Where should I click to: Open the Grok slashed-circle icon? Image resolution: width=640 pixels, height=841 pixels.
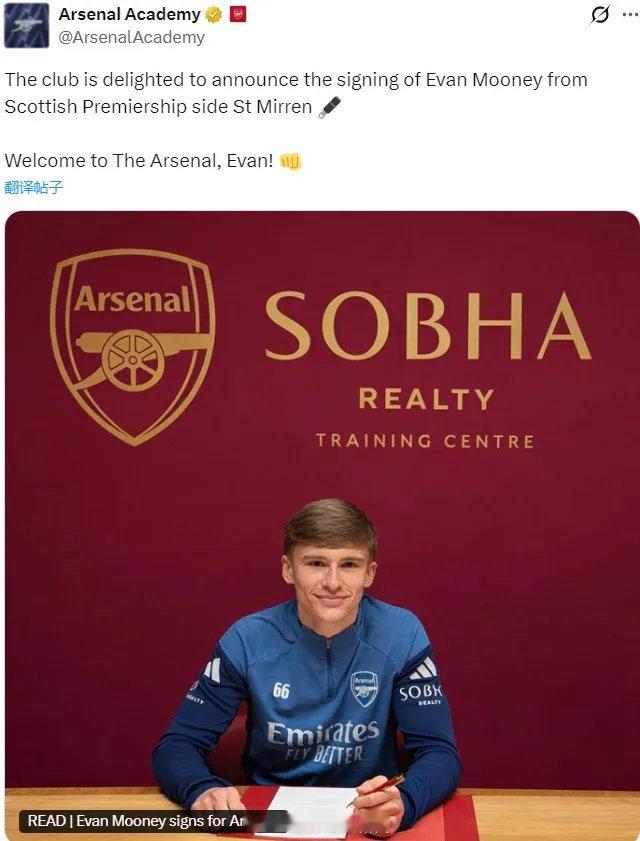[600, 15]
